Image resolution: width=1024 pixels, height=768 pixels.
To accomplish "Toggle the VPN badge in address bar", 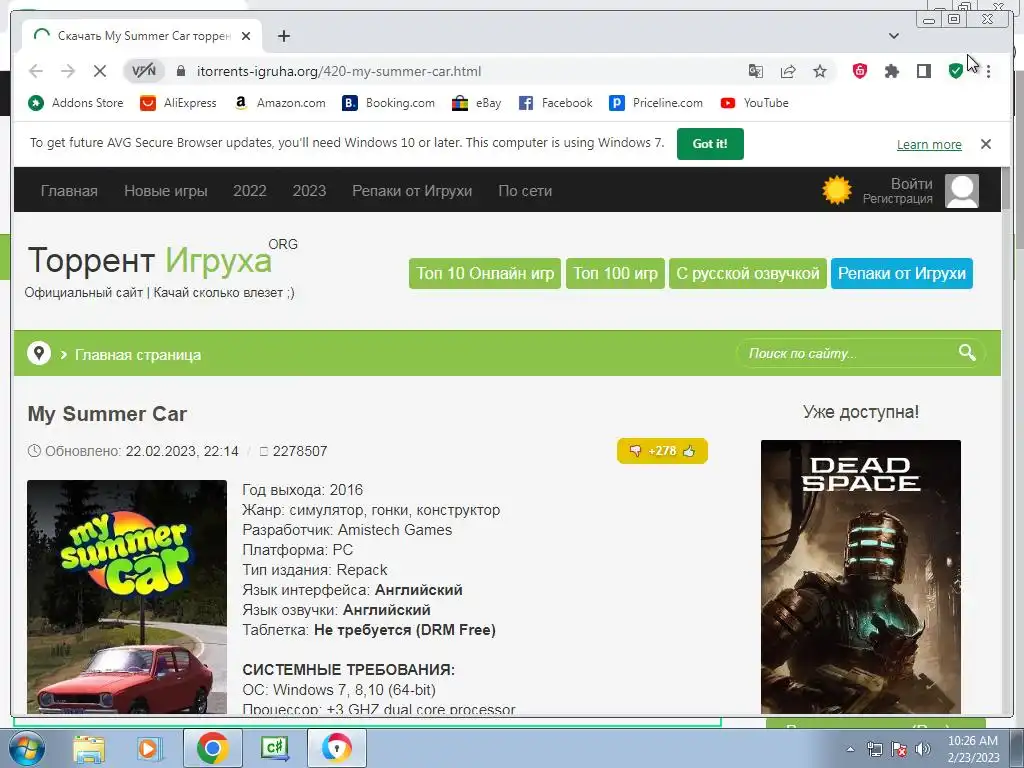I will tap(143, 71).
